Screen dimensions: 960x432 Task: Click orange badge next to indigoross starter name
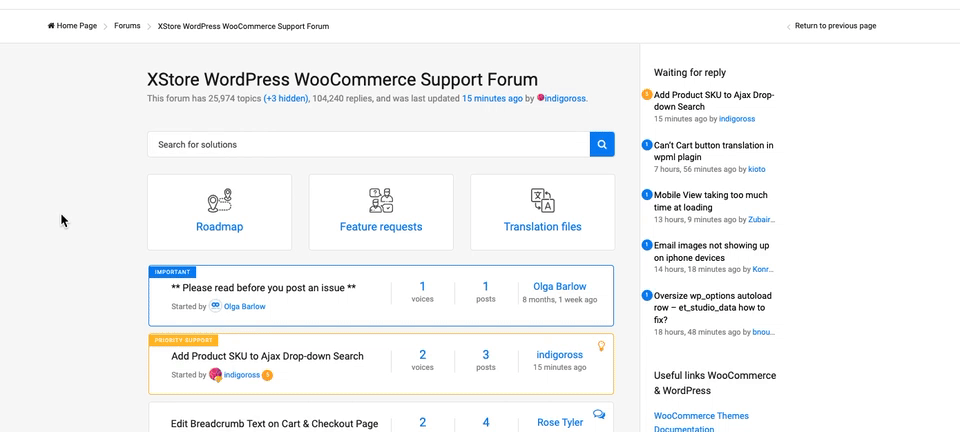(x=267, y=375)
